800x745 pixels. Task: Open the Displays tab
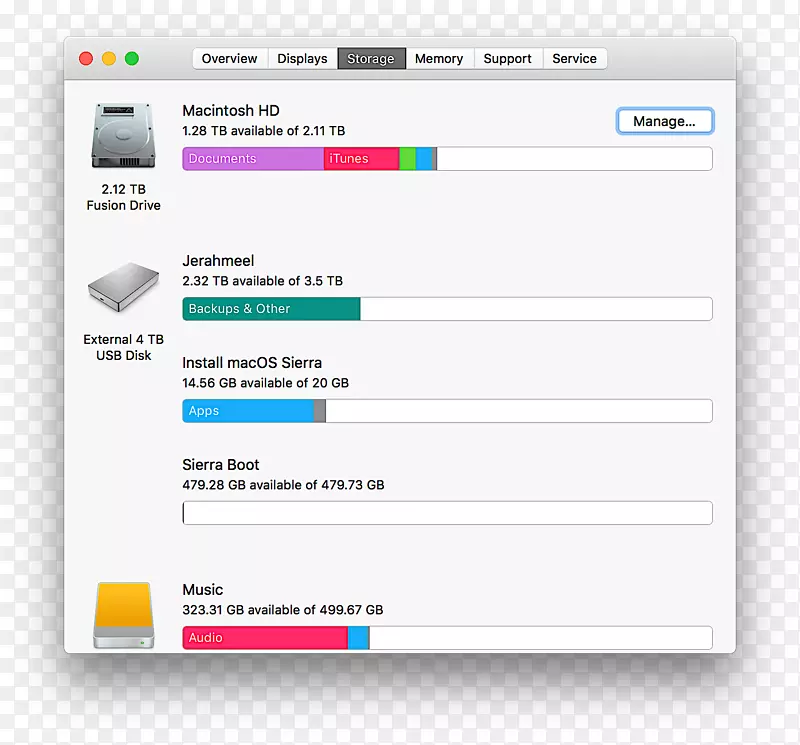click(x=302, y=59)
